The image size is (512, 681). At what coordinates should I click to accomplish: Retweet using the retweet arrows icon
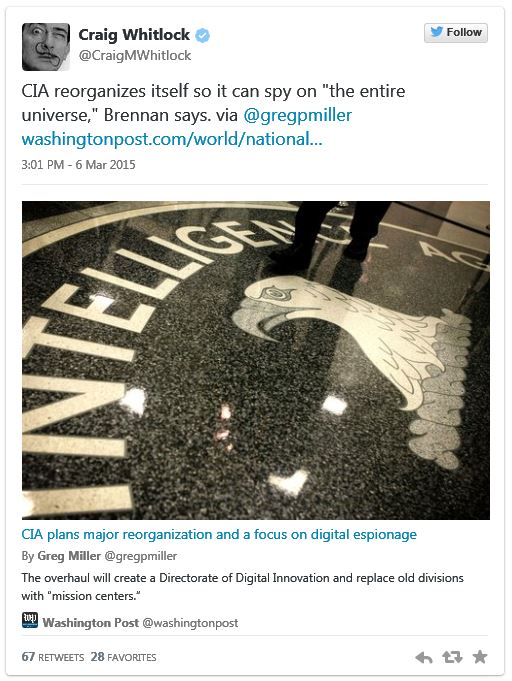(x=452, y=658)
